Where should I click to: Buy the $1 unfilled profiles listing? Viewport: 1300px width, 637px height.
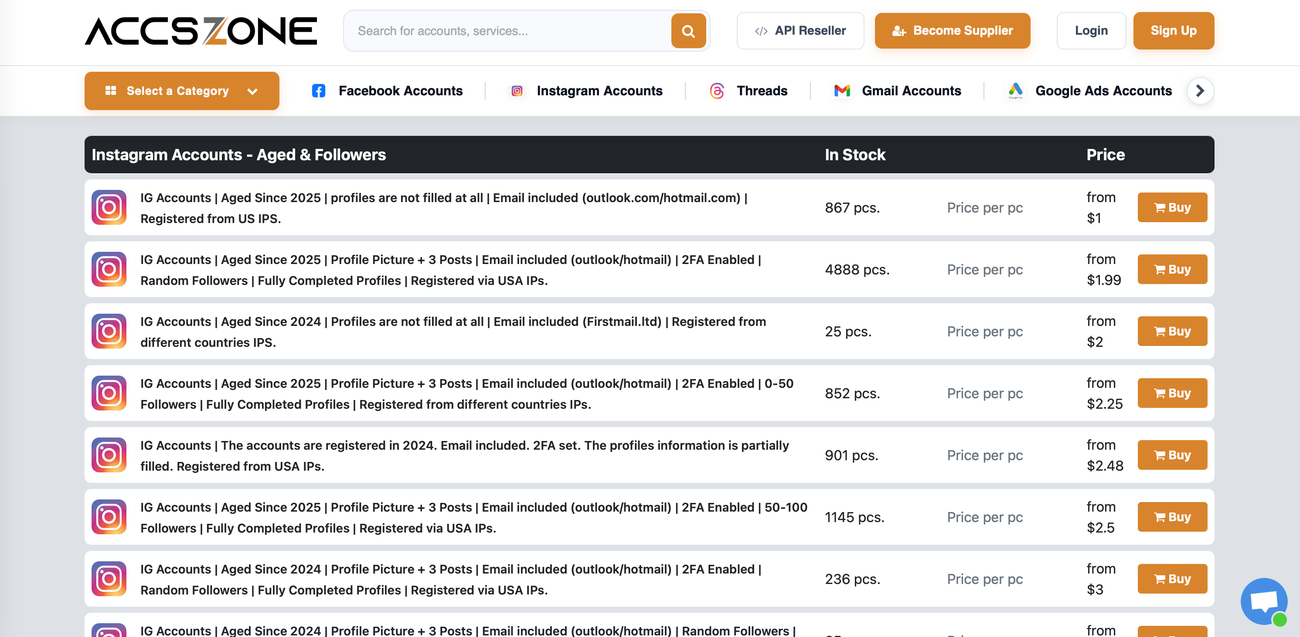coord(1172,208)
